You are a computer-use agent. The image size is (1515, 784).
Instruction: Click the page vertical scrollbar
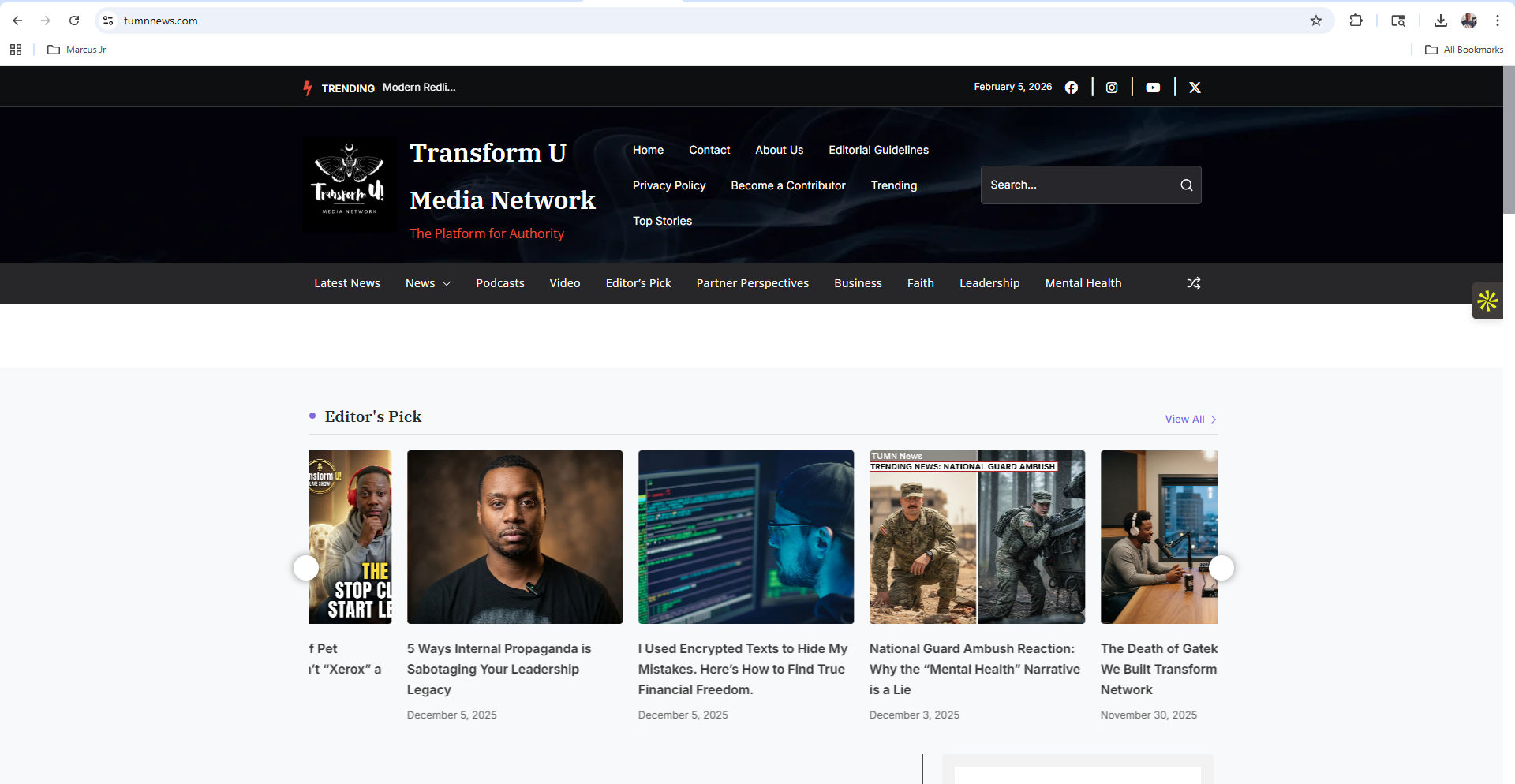[1509, 140]
